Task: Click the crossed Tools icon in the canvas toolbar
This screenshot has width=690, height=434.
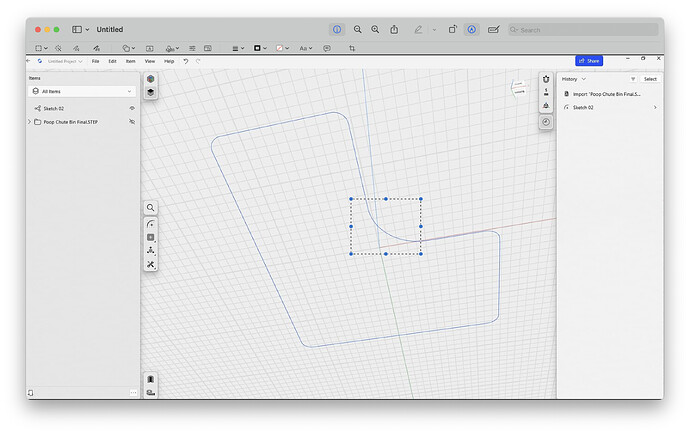Action: pyautogui.click(x=150, y=264)
